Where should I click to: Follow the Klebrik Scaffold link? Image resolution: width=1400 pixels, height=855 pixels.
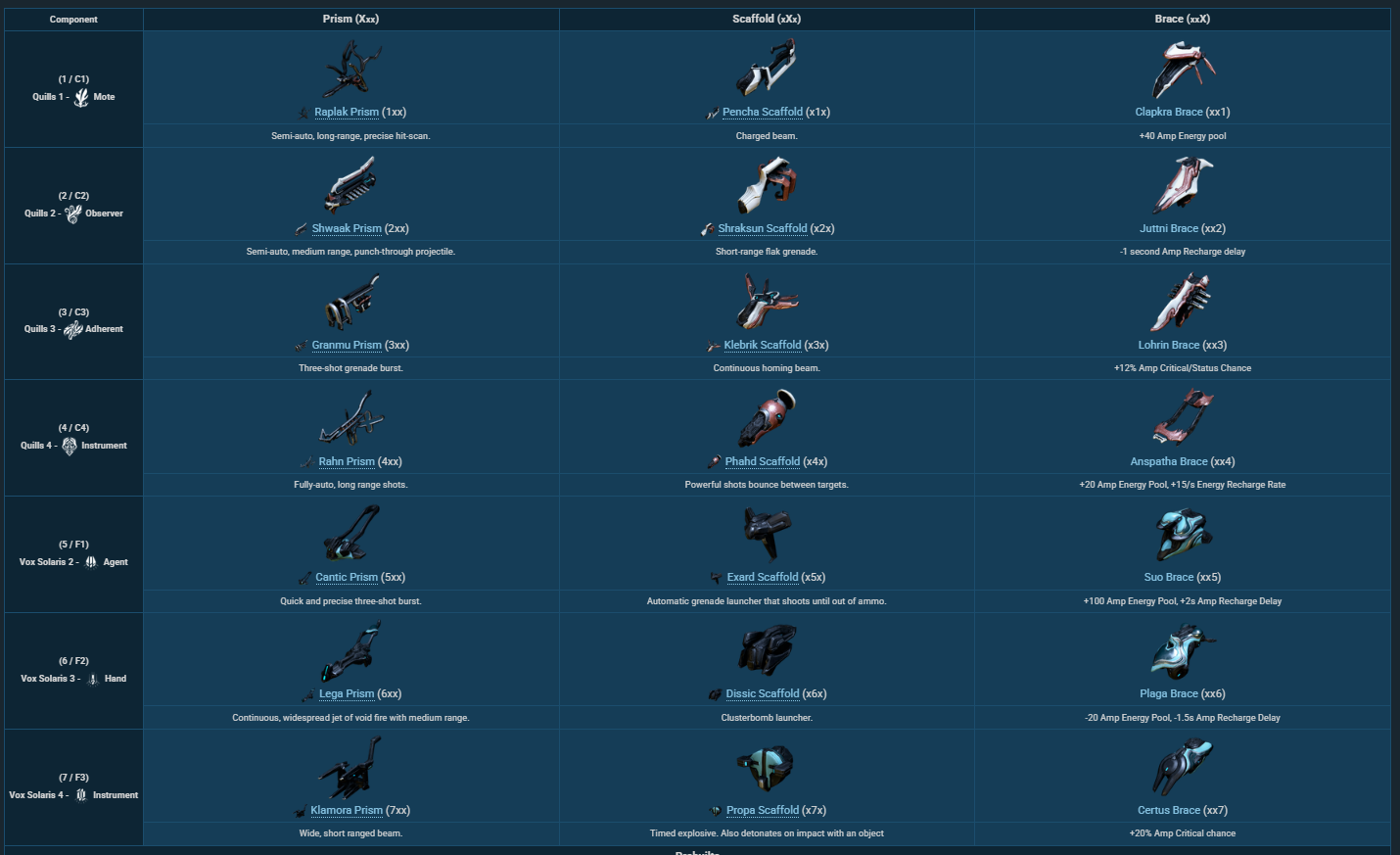coord(763,345)
